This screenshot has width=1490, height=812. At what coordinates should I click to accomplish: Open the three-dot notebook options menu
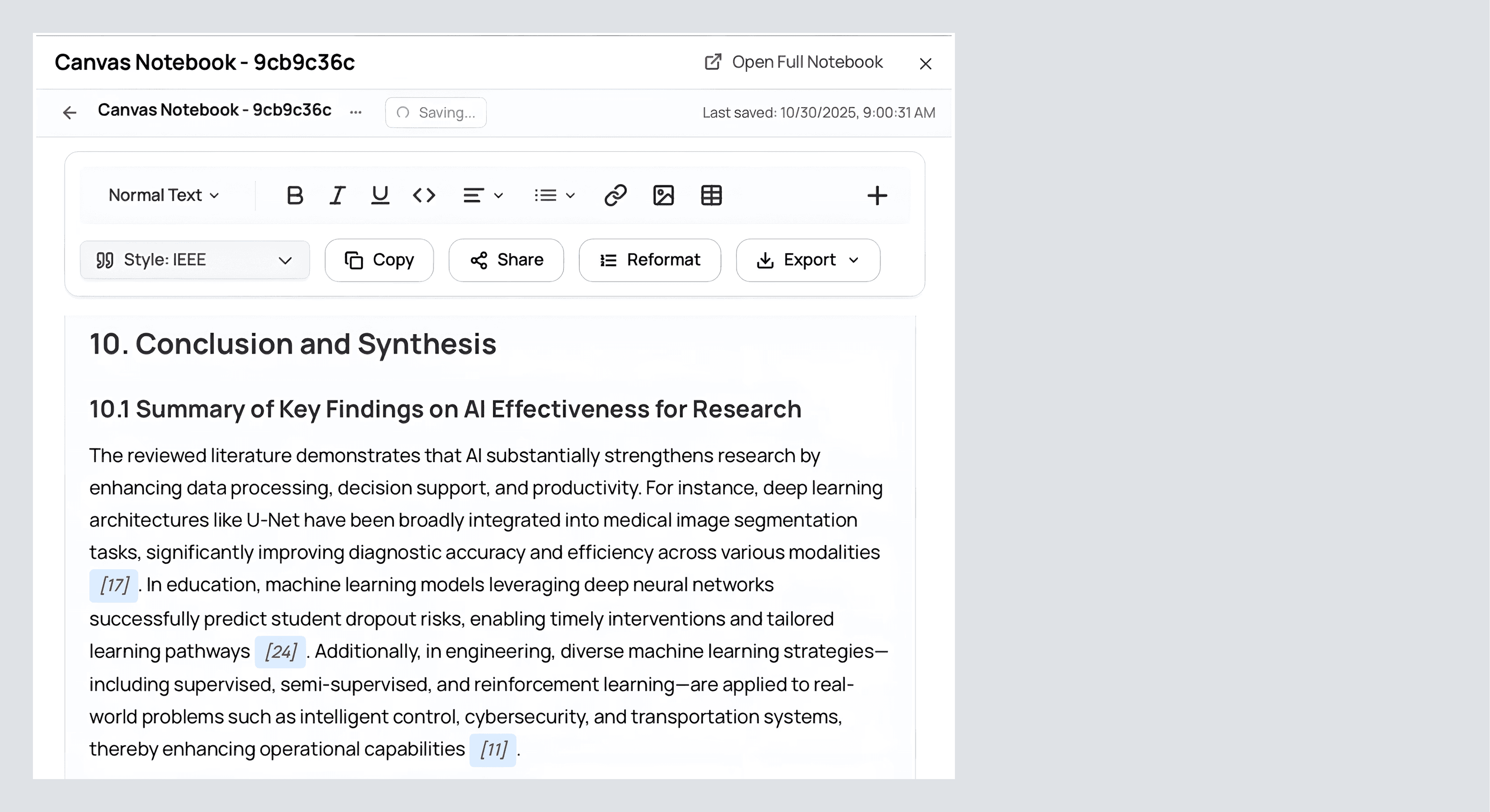click(356, 112)
